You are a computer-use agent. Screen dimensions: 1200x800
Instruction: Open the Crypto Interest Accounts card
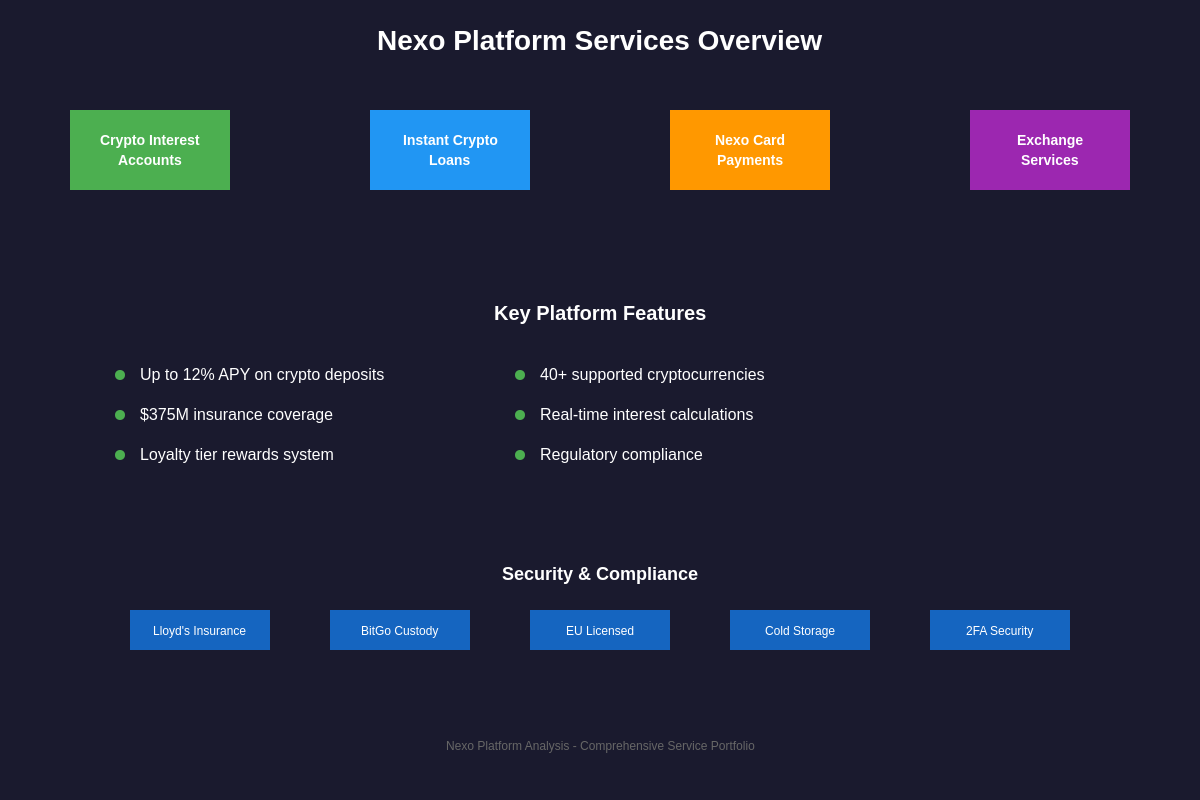point(150,150)
